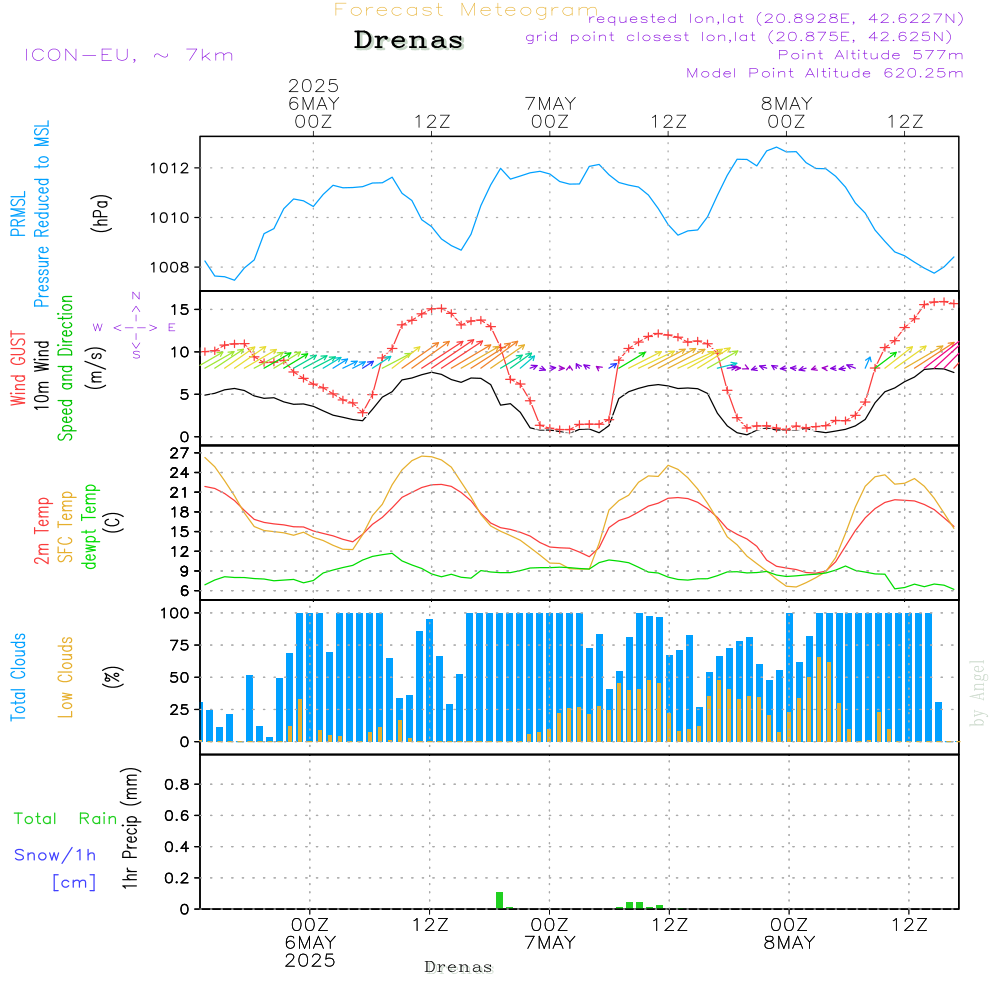The width and height of the screenshot is (1000, 1000).
Task: Click the 0.2 tick on the precipitation axis
Action: coord(177,879)
